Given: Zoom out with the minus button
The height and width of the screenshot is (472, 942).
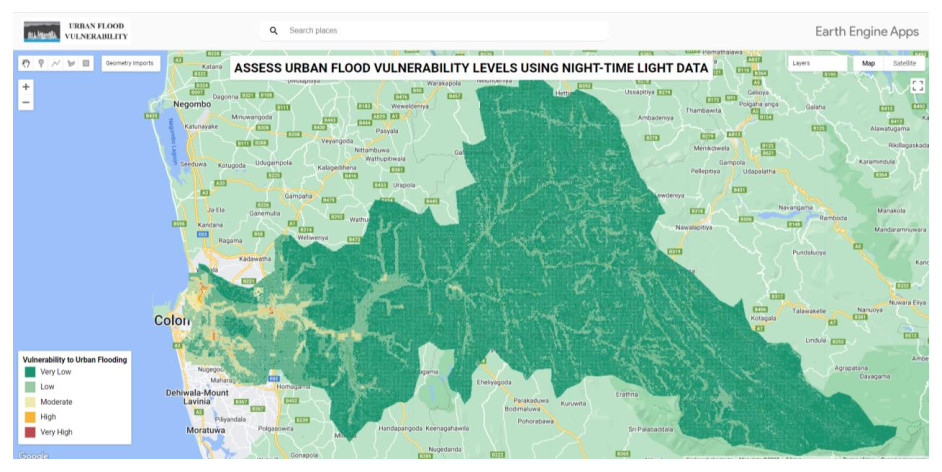Looking at the screenshot, I should pos(26,103).
